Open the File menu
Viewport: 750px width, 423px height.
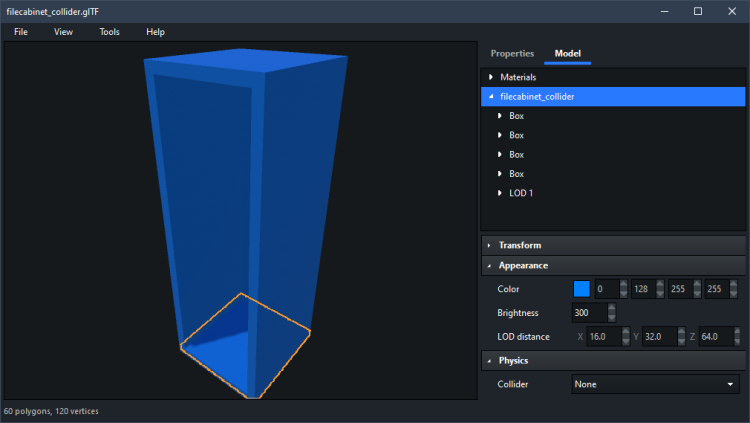coord(21,32)
